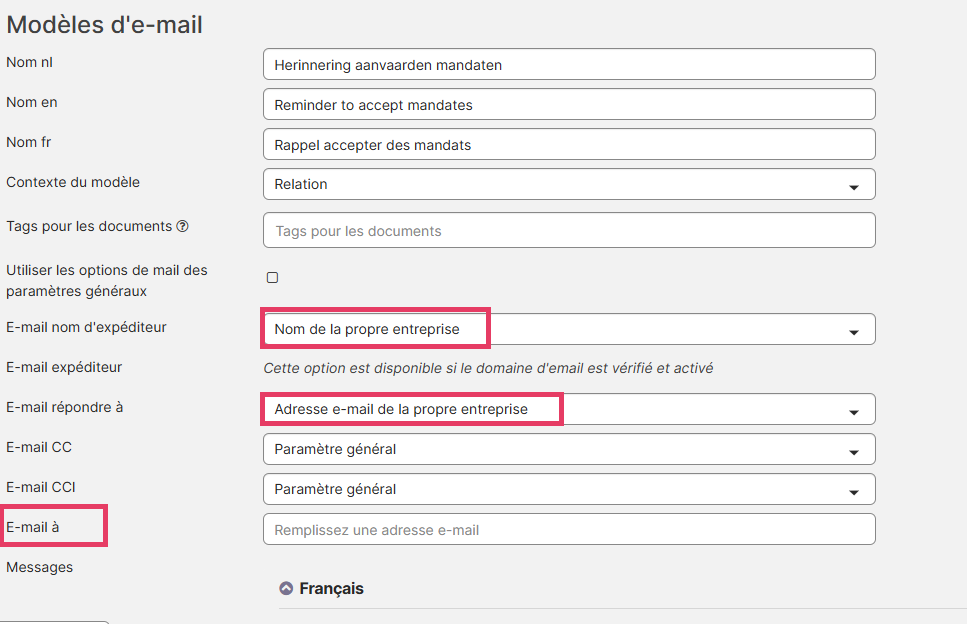Click the Modèles d'e-mail page title
This screenshot has width=967, height=624.
click(x=104, y=25)
